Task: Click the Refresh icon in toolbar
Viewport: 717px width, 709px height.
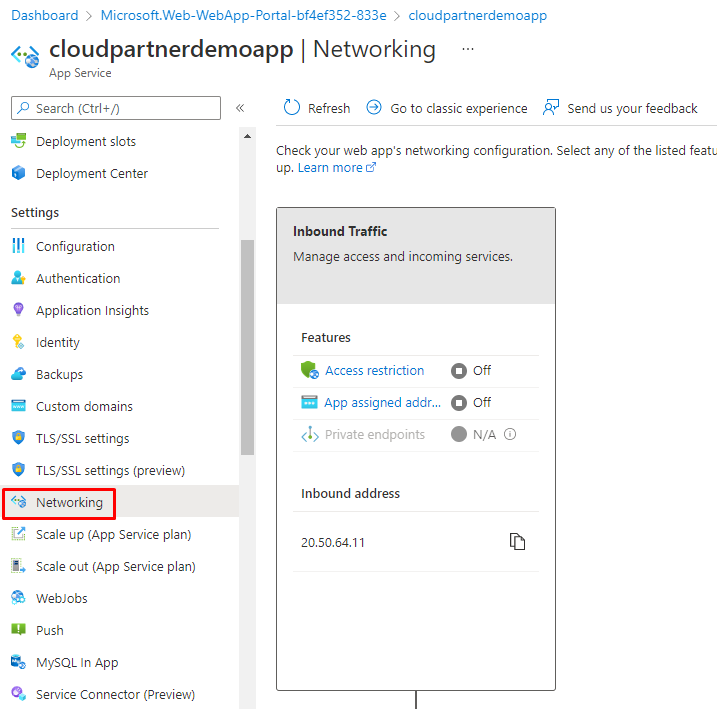Action: (x=292, y=108)
